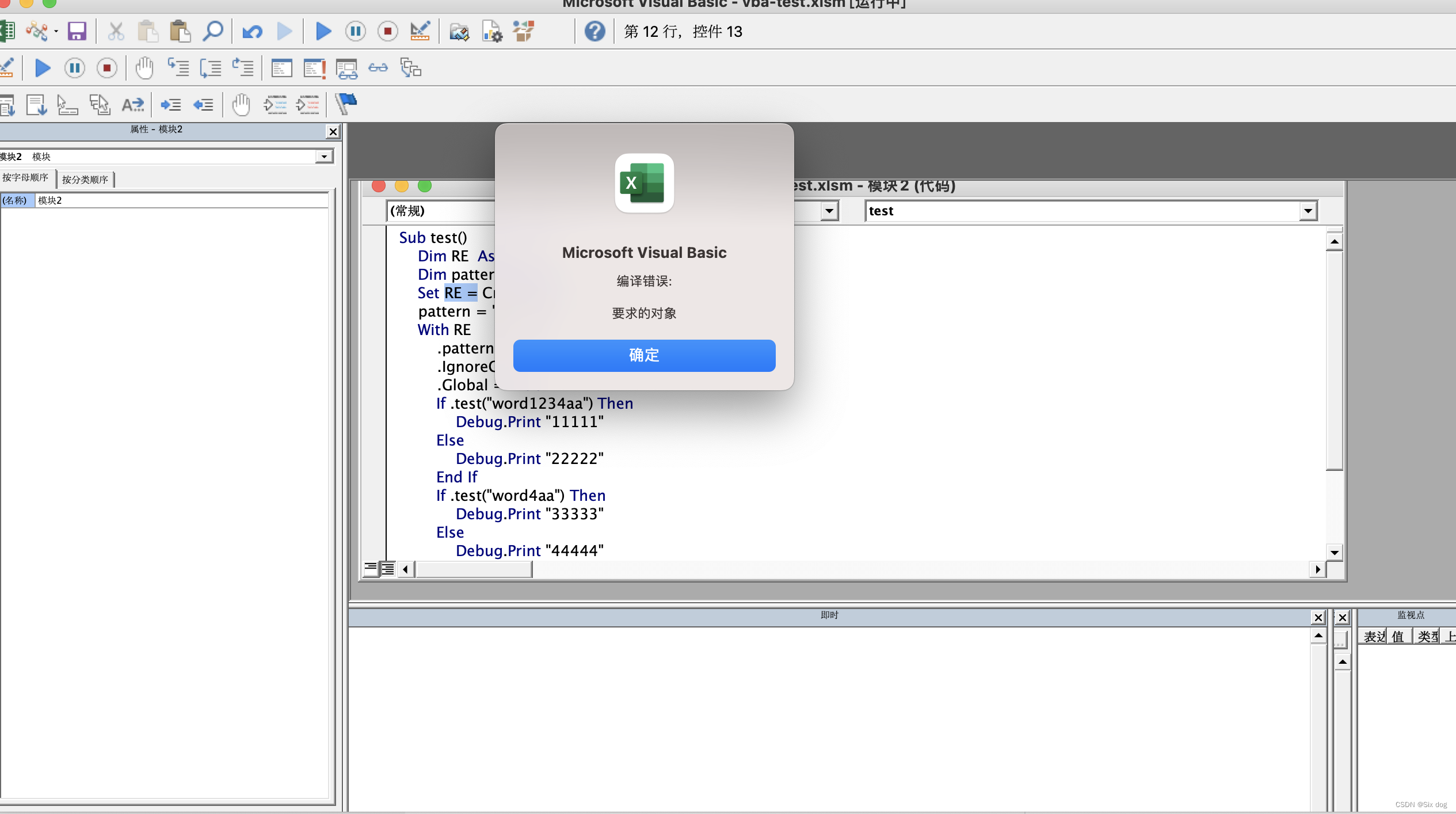Toggle Design Mode icon in top toolbar
The width and height of the screenshot is (1456, 814).
click(420, 31)
